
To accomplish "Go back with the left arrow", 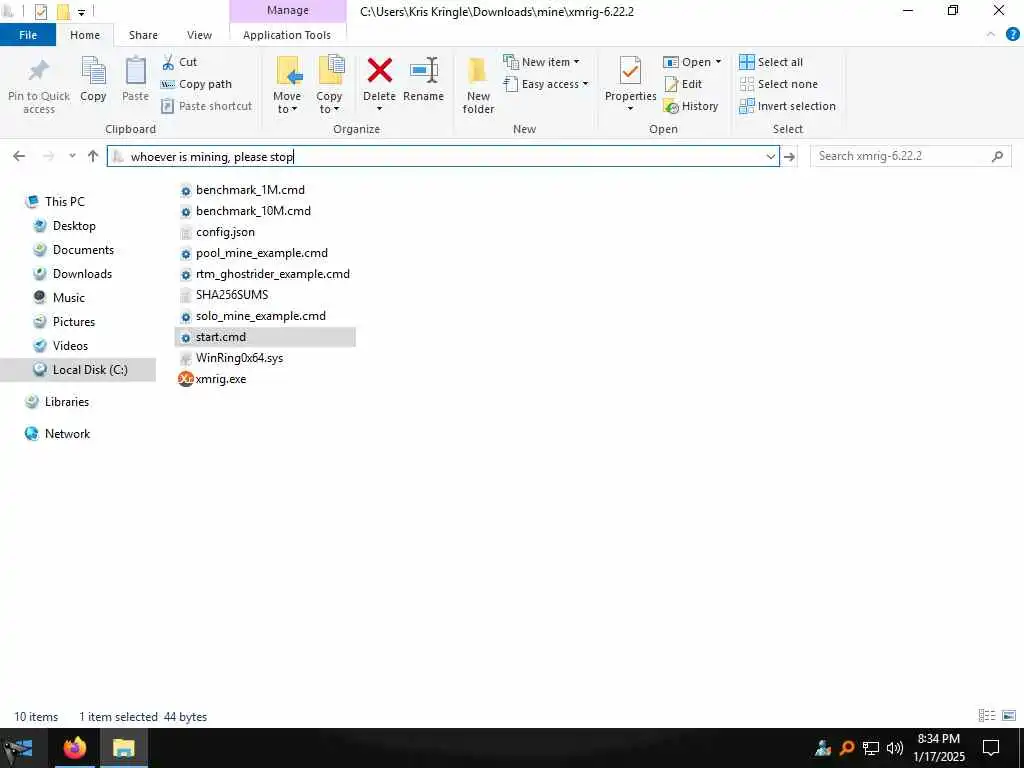I will tap(19, 156).
